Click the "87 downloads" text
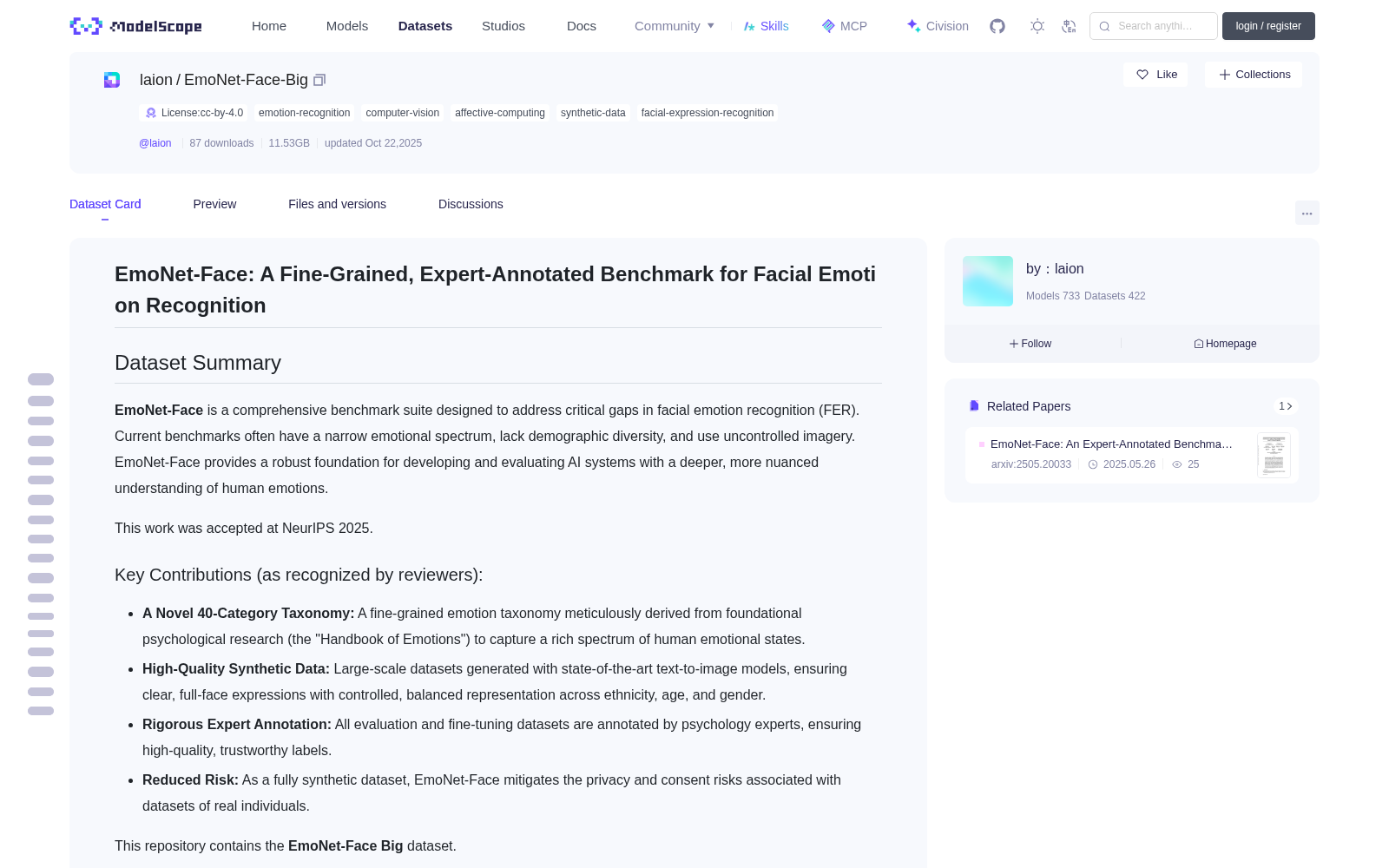The height and width of the screenshot is (868, 1389). click(x=221, y=143)
